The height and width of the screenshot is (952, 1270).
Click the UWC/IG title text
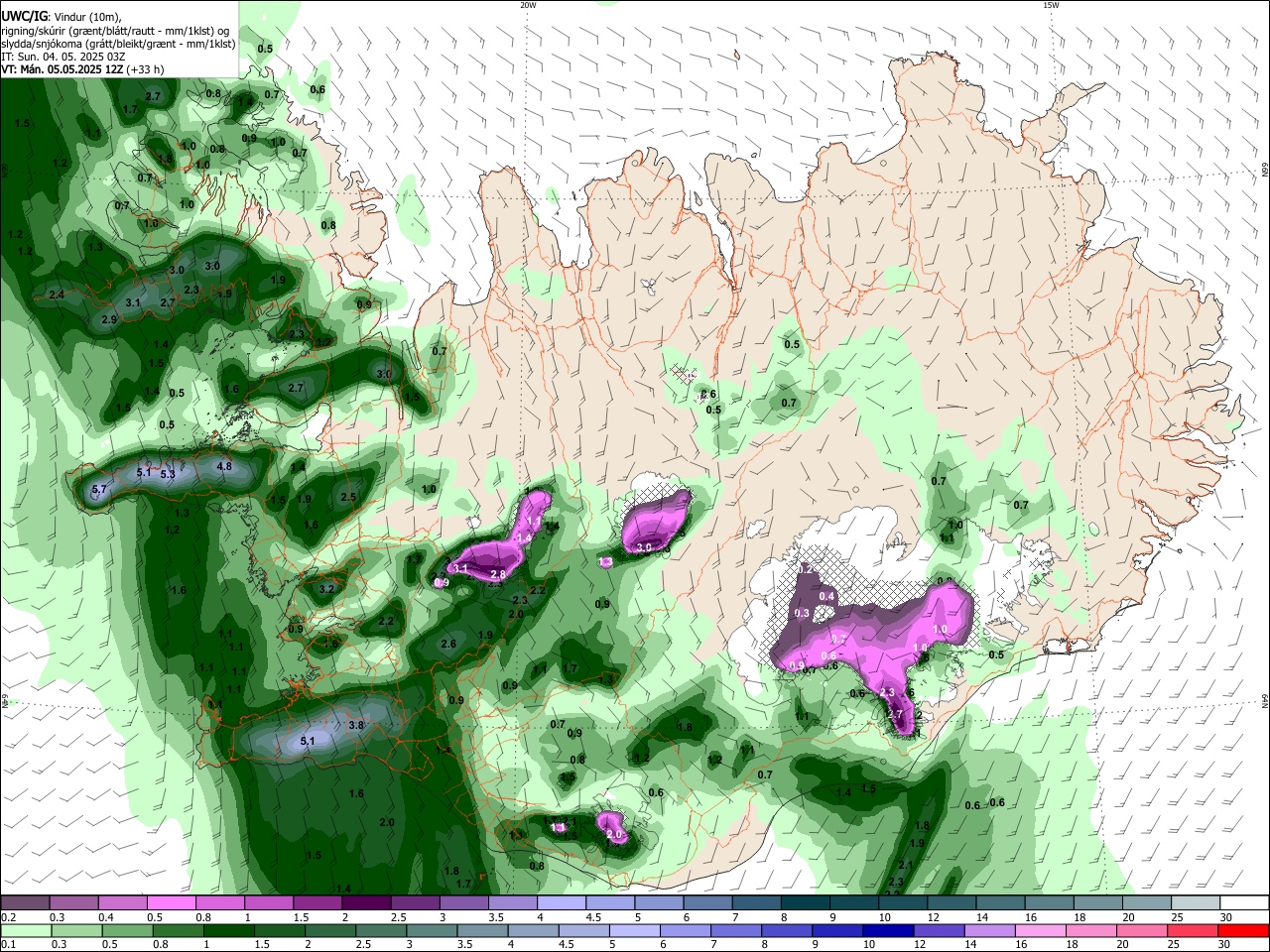pyautogui.click(x=24, y=17)
